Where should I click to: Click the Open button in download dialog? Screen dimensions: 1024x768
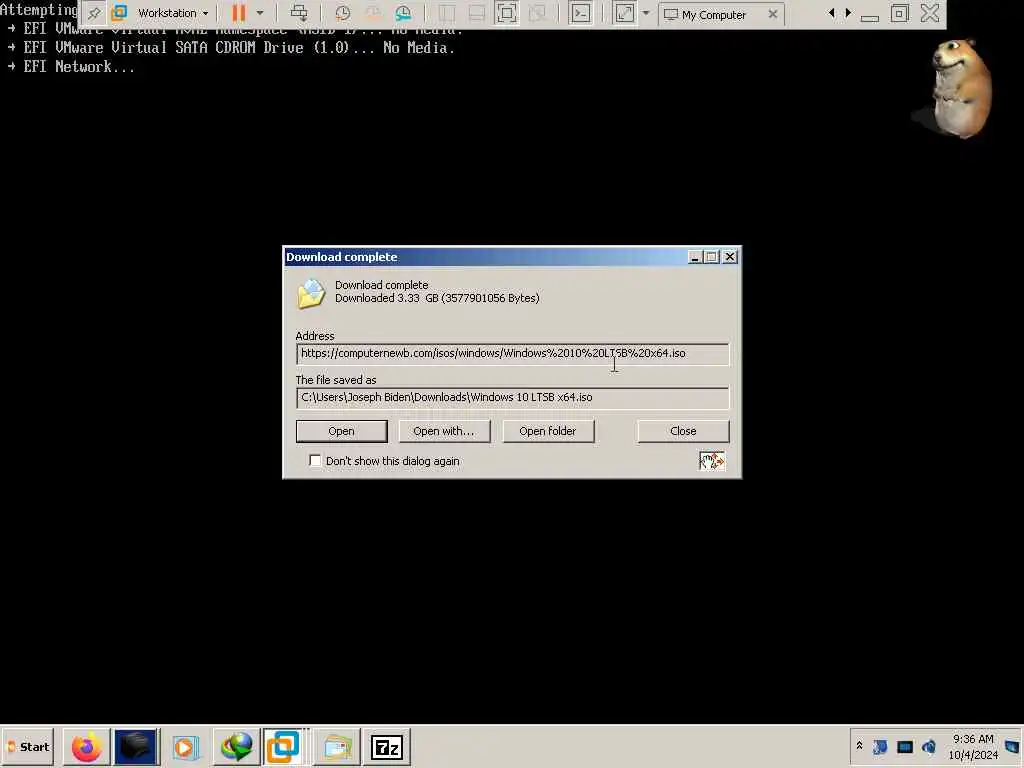342,431
